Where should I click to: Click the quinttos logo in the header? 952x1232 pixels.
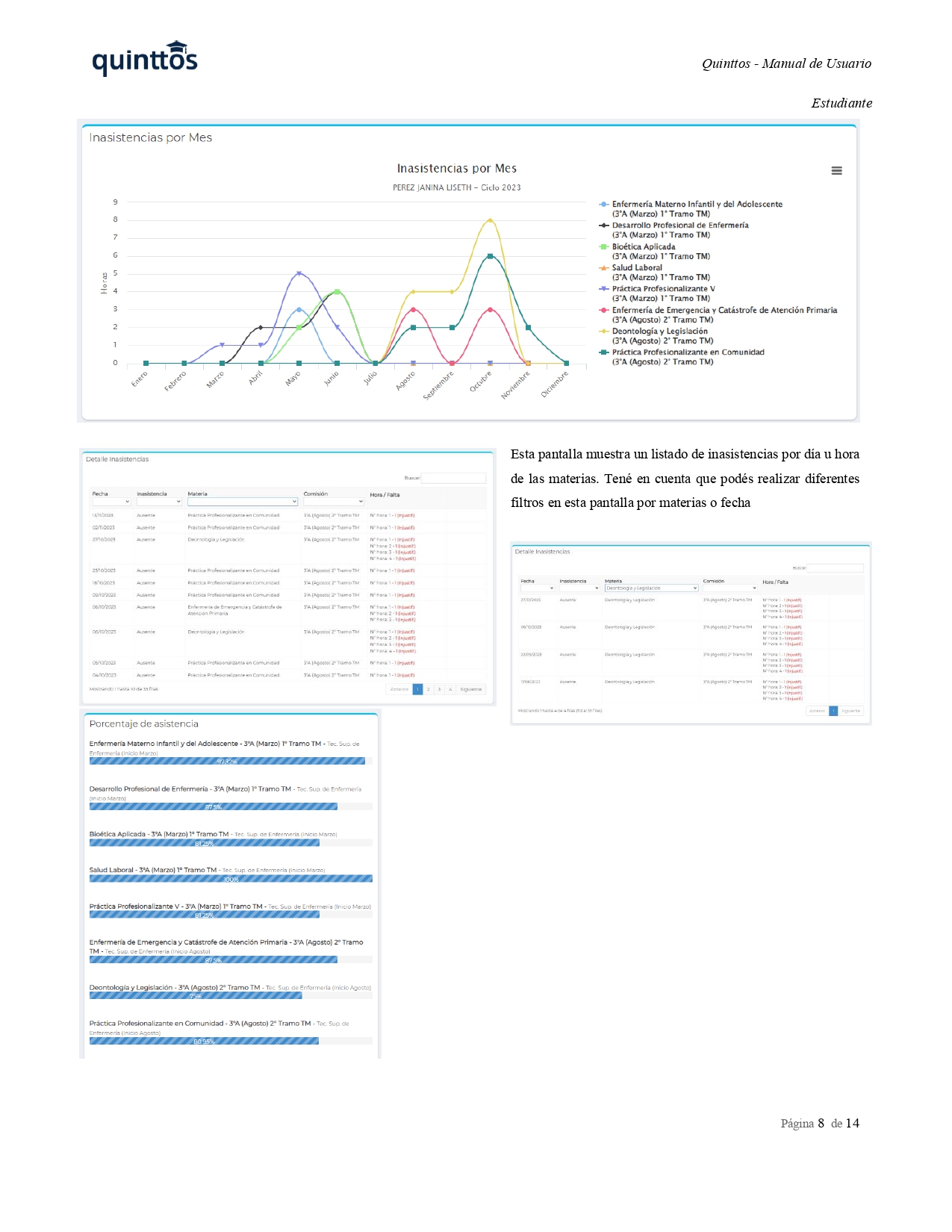(x=145, y=58)
